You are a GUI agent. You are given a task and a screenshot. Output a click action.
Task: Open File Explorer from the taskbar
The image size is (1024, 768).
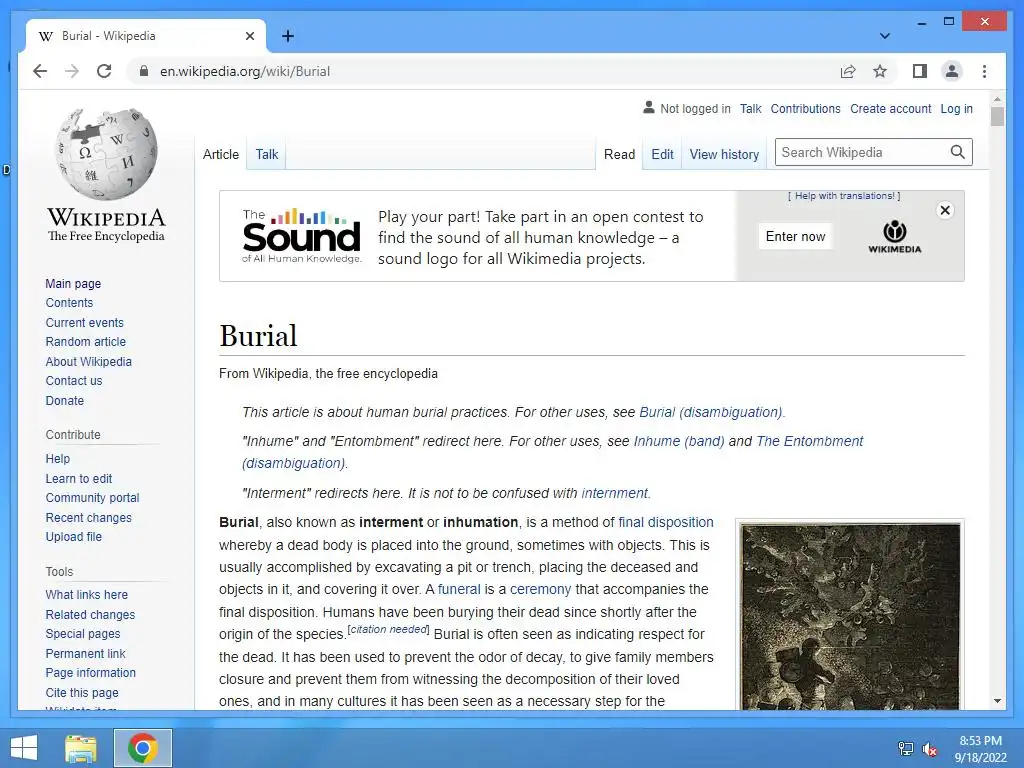pos(81,748)
